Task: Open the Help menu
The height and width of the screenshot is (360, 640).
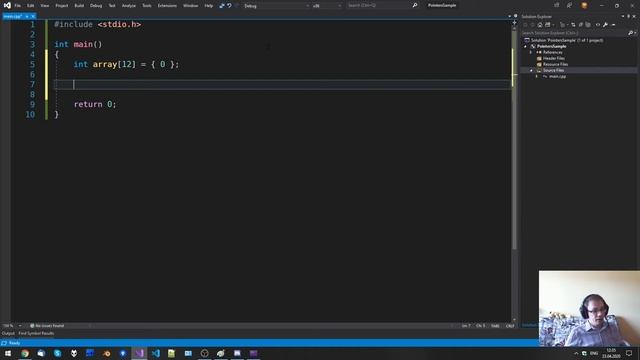Action: [209, 6]
